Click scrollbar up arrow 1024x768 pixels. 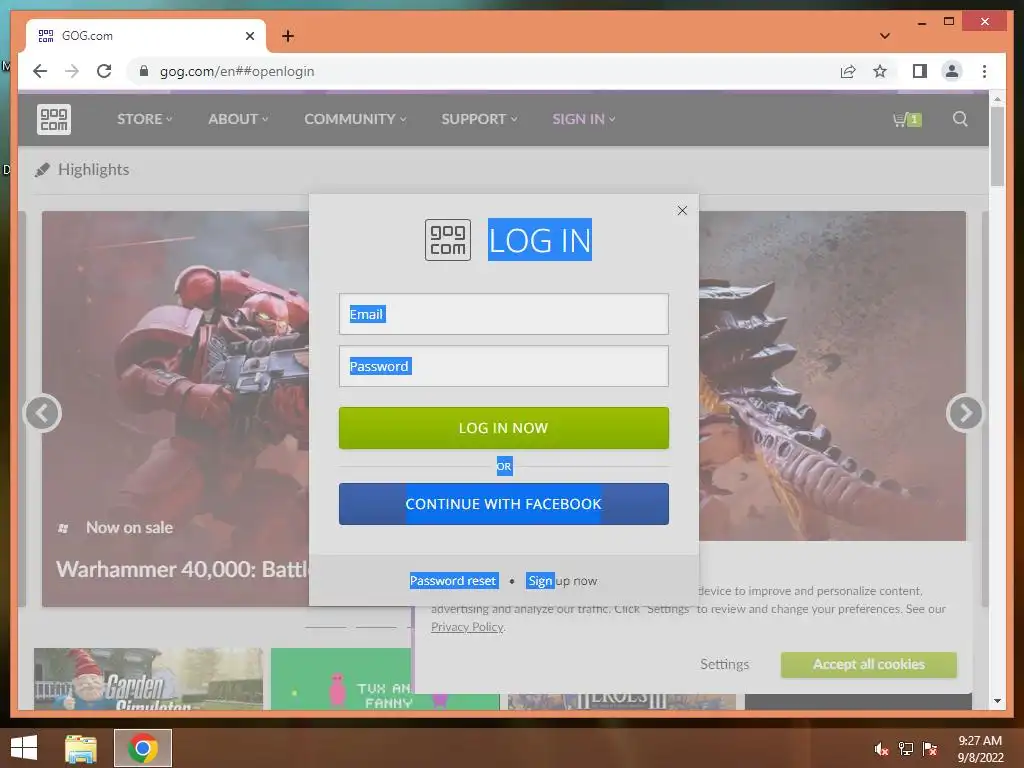point(997,99)
